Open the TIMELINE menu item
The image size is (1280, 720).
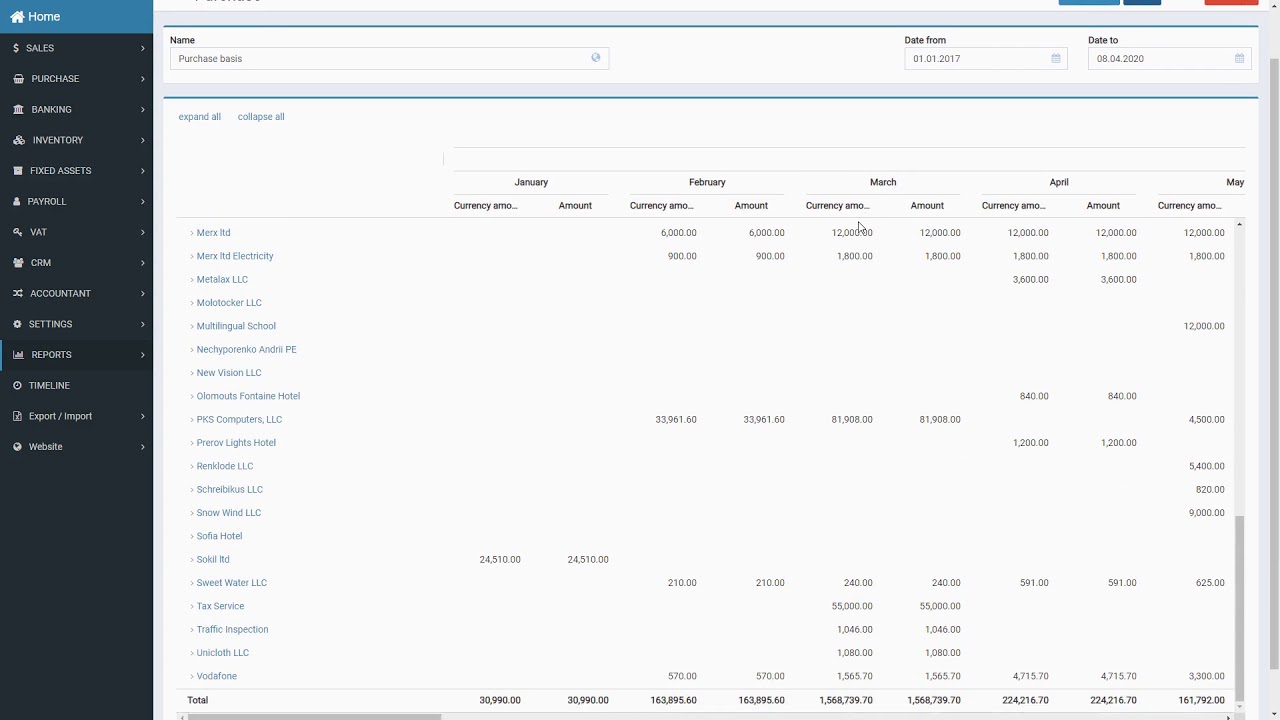click(x=77, y=385)
